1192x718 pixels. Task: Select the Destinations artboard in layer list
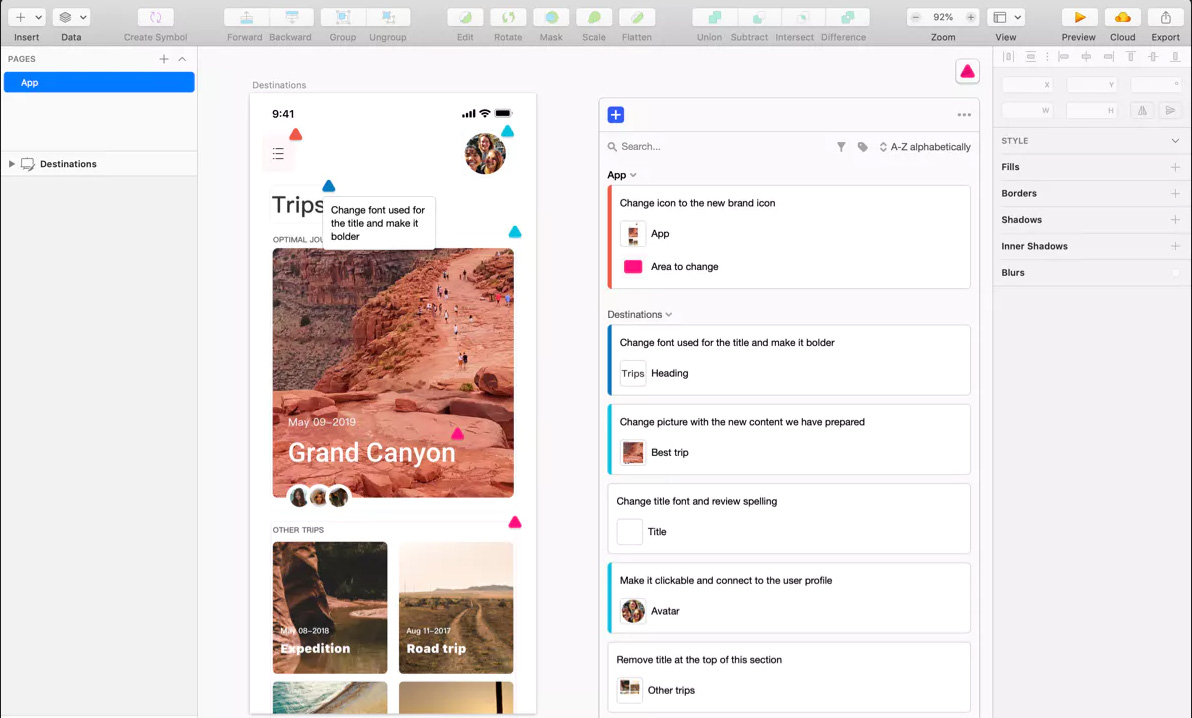(x=99, y=164)
